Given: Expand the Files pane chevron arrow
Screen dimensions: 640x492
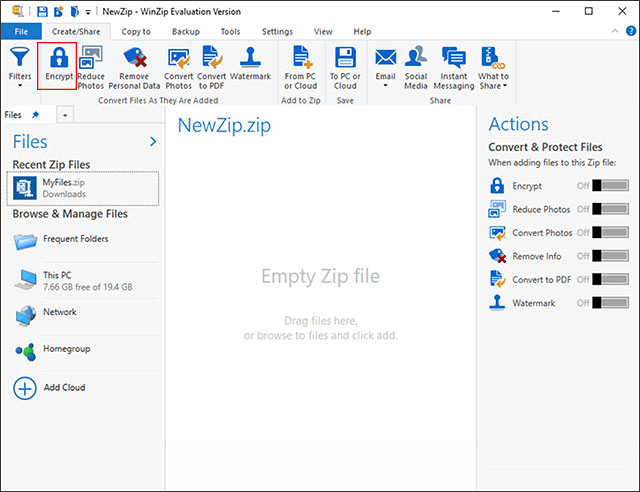Looking at the screenshot, I should (153, 142).
